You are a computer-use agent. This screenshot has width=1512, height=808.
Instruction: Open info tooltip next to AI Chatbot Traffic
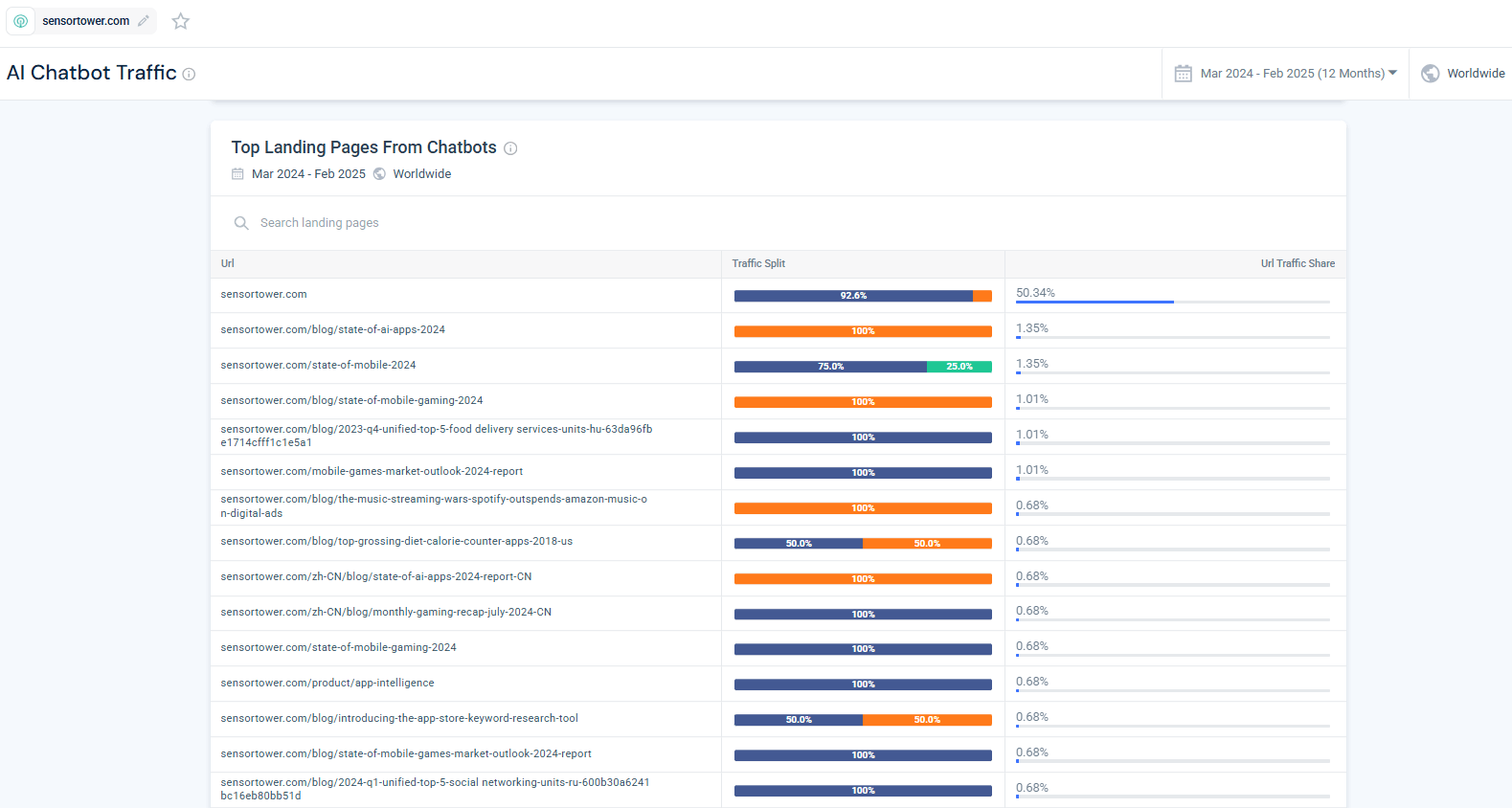(x=189, y=75)
